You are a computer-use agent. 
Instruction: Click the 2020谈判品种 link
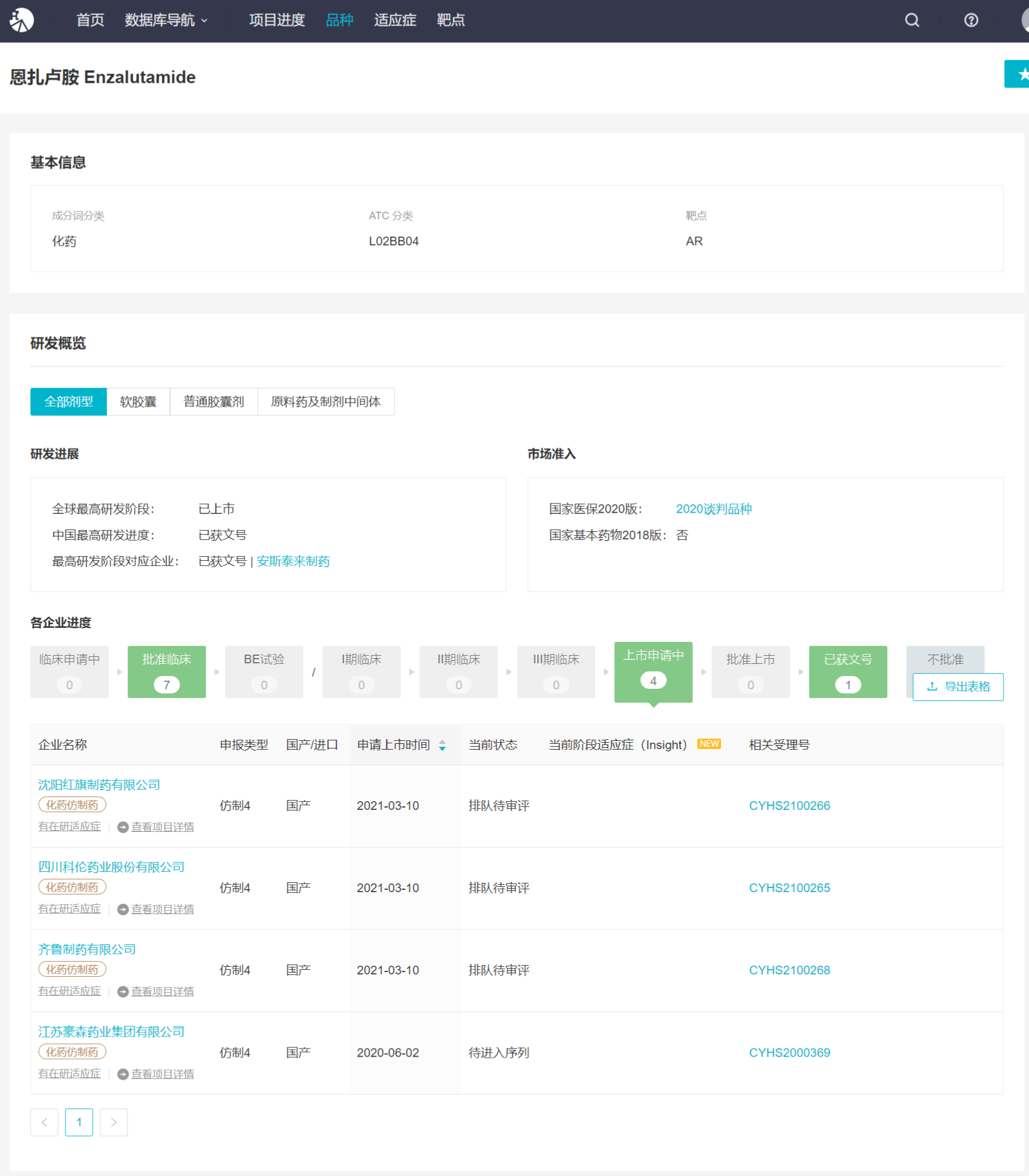[x=714, y=509]
